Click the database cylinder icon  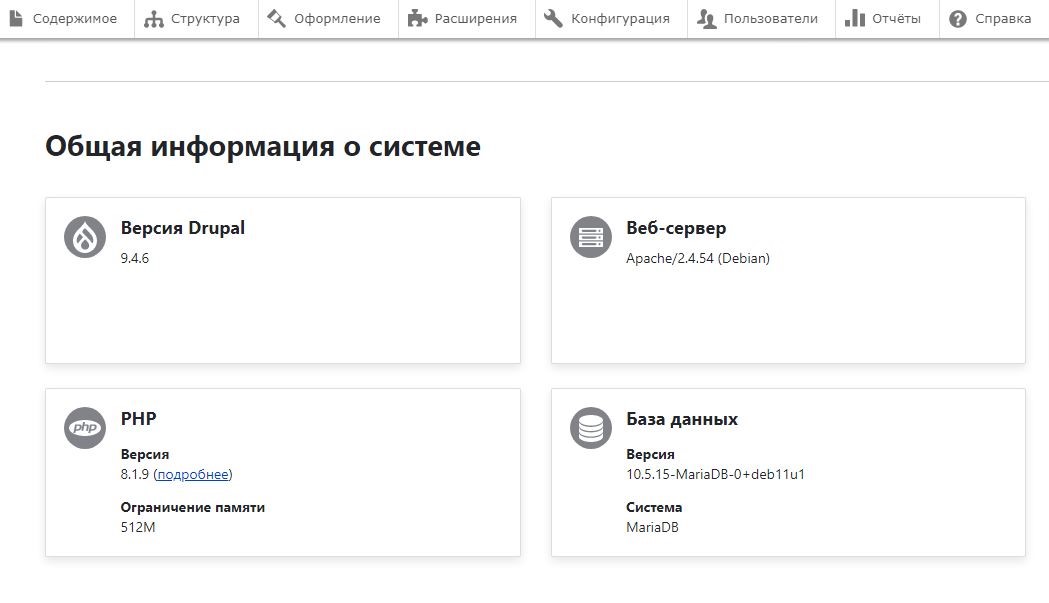click(x=591, y=428)
